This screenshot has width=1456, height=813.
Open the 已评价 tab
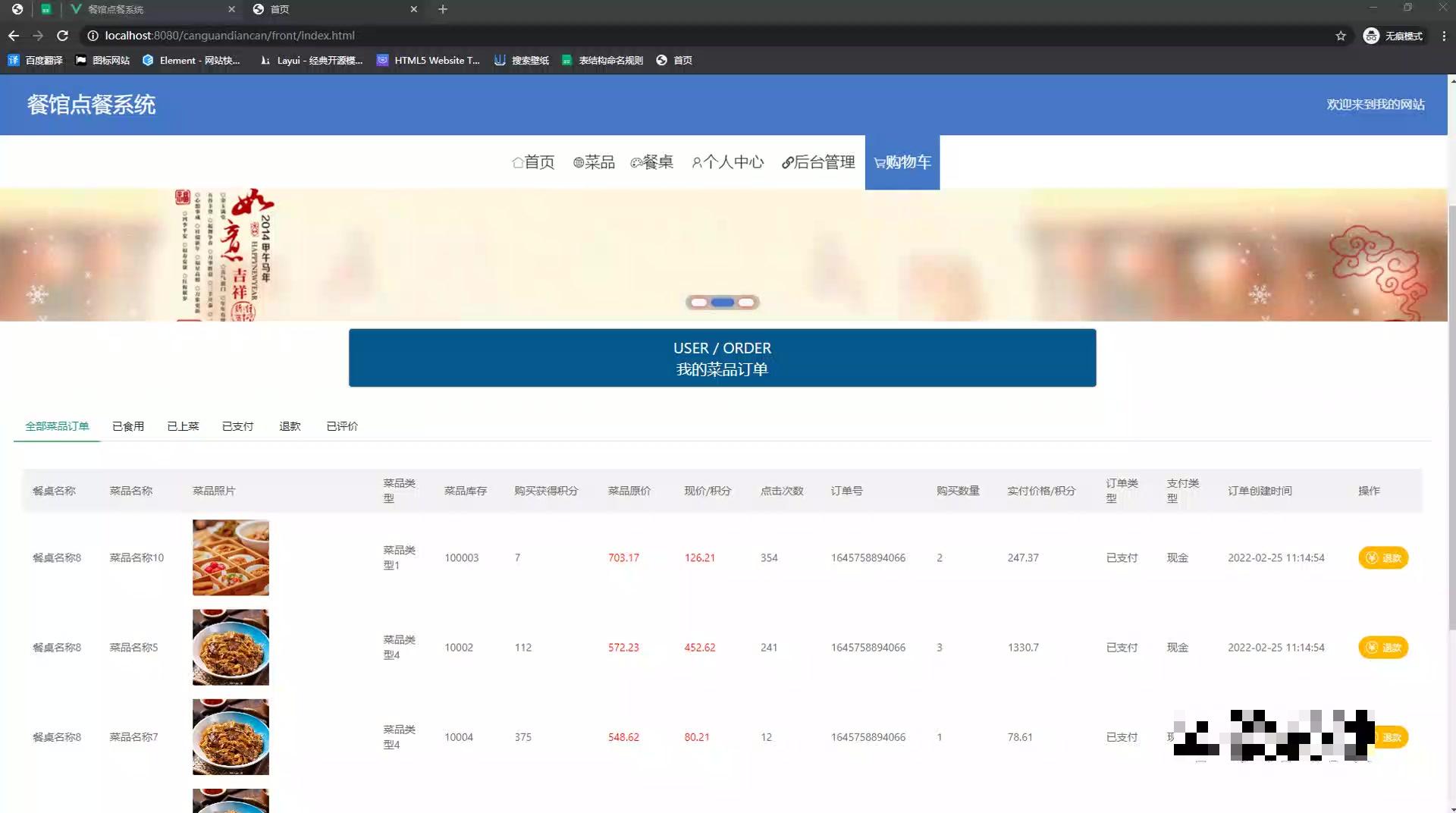click(342, 426)
